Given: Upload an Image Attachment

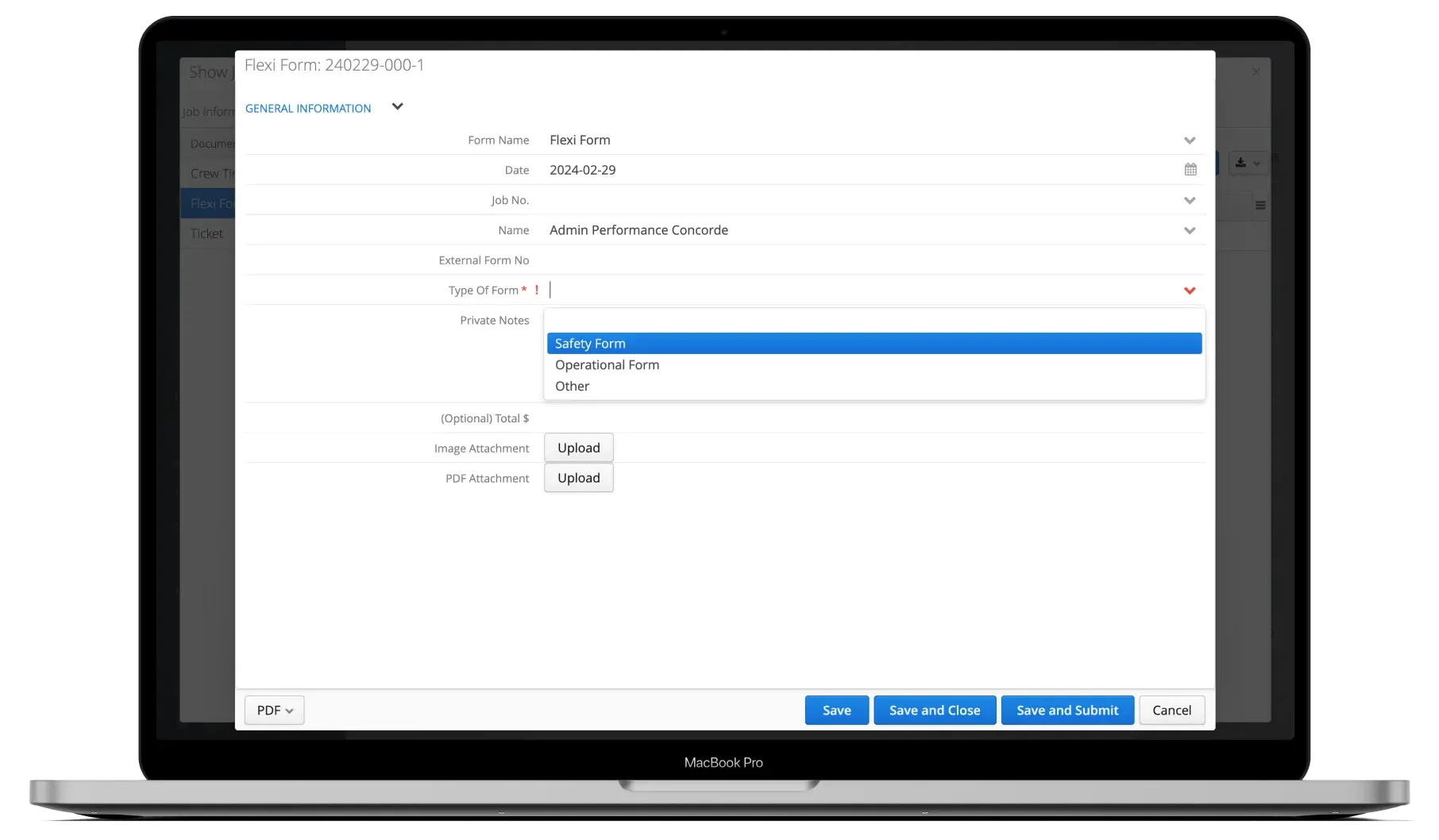Looking at the screenshot, I should tap(578, 447).
